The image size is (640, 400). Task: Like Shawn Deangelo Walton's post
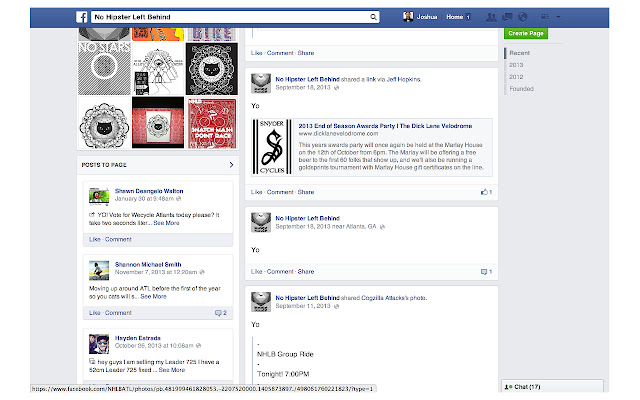[x=94, y=239]
